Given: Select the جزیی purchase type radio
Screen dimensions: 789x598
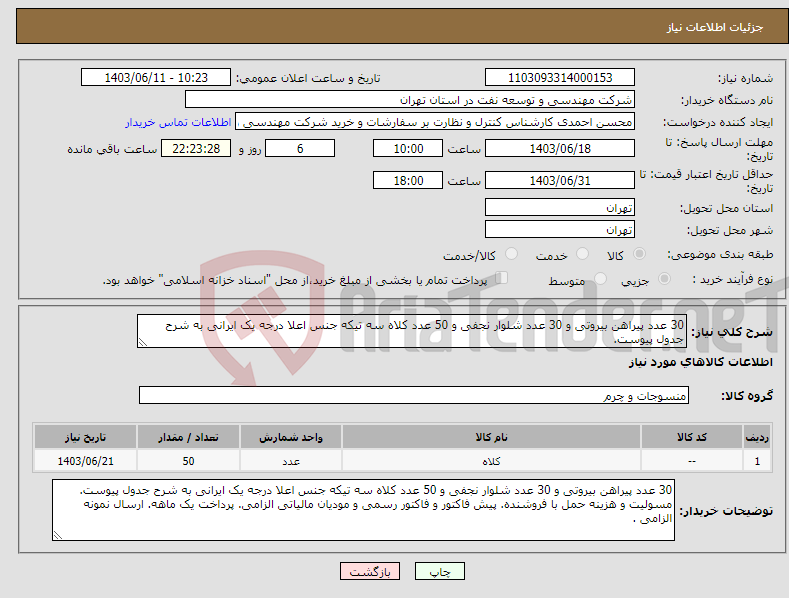Looking at the screenshot, I should point(664,278).
